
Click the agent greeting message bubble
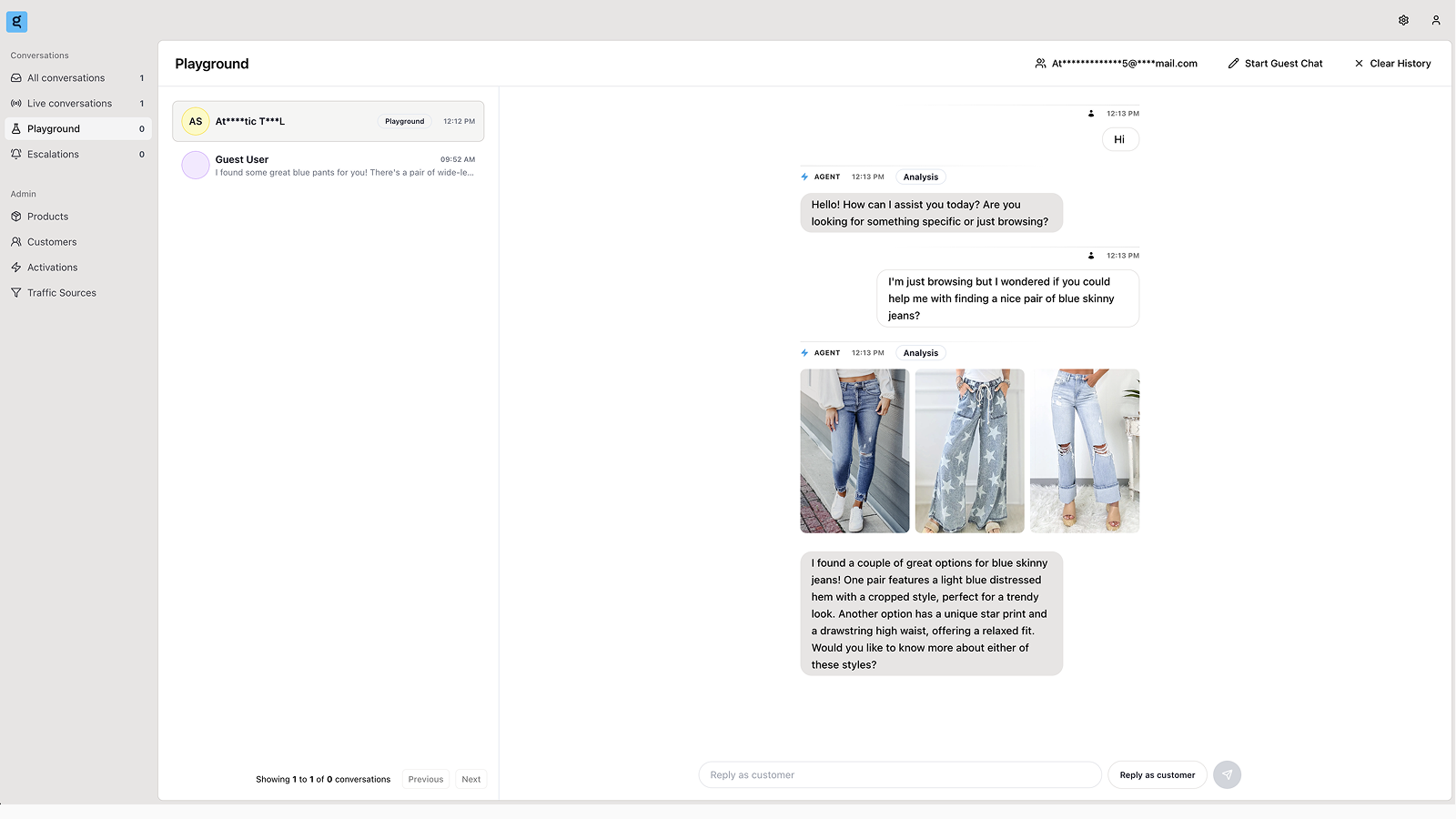tap(931, 213)
